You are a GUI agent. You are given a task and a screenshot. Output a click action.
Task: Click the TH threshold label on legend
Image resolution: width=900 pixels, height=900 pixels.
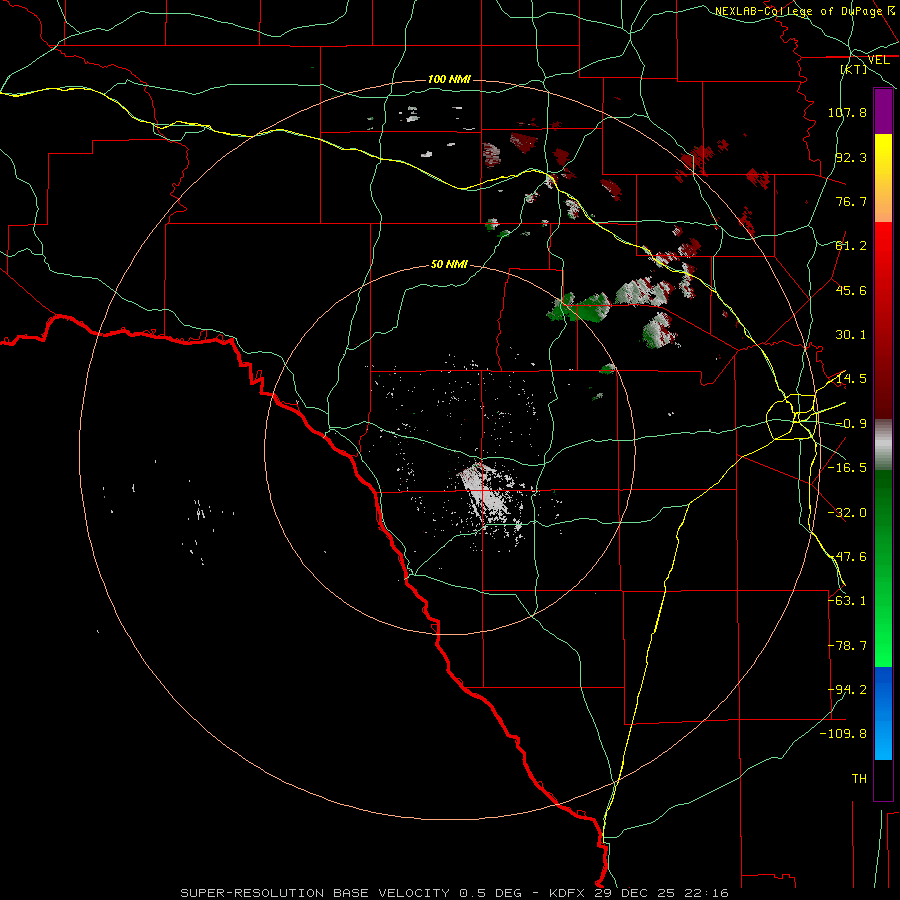pos(859,779)
